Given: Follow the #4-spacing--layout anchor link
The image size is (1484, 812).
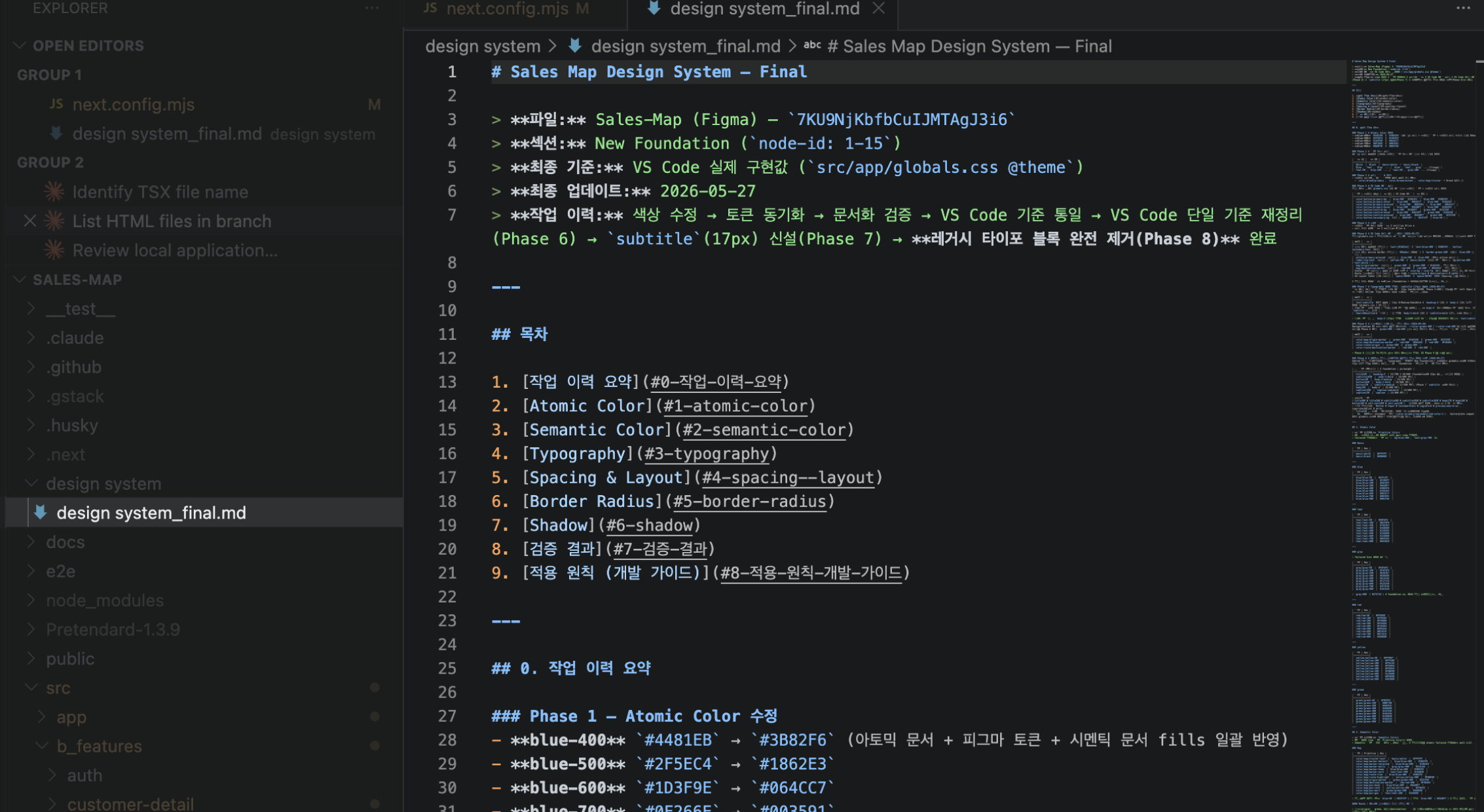Looking at the screenshot, I should (788, 477).
